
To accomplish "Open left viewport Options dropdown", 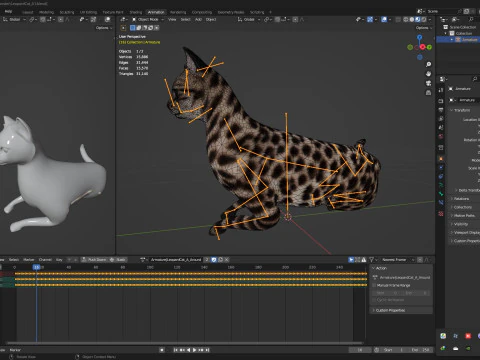I will (x=104, y=28).
